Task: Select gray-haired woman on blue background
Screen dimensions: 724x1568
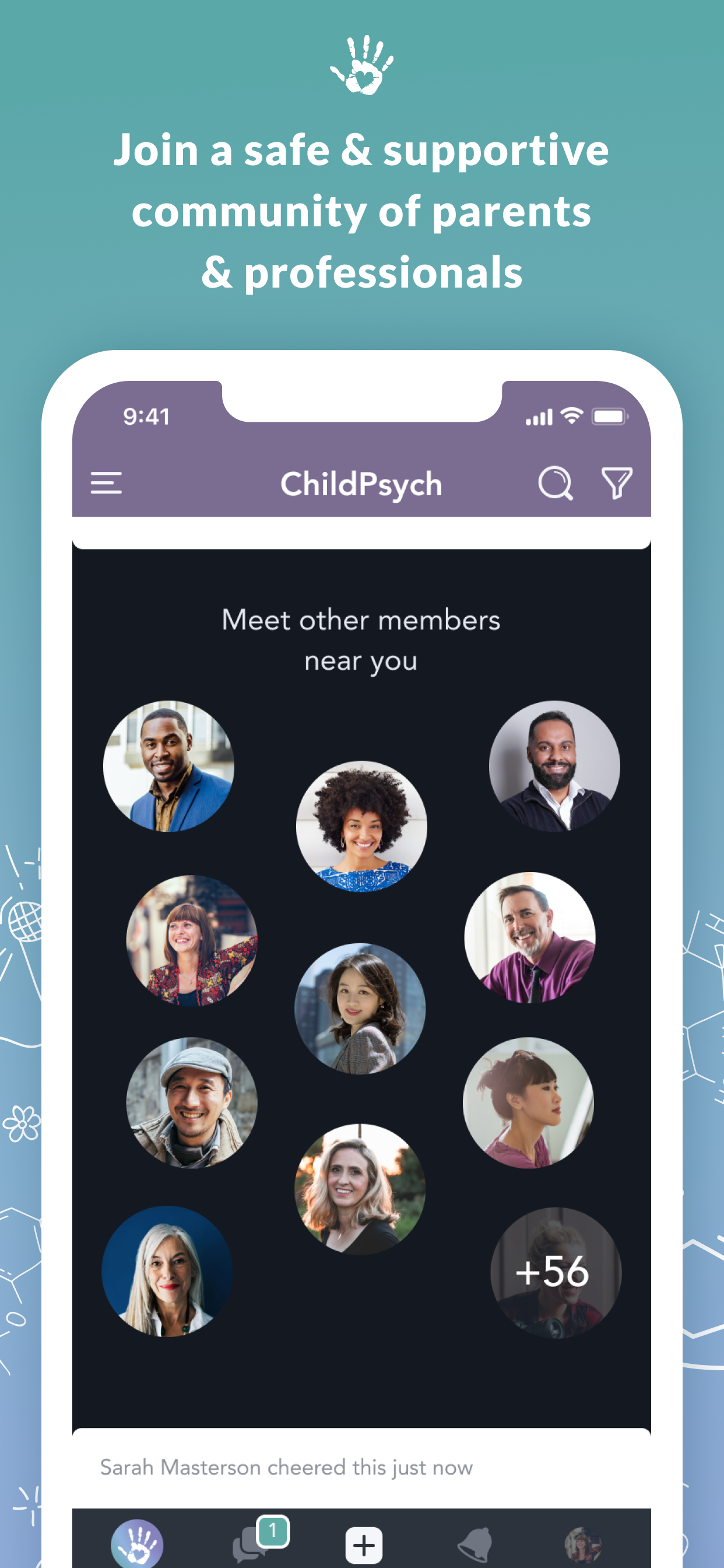Action: click(x=167, y=1272)
